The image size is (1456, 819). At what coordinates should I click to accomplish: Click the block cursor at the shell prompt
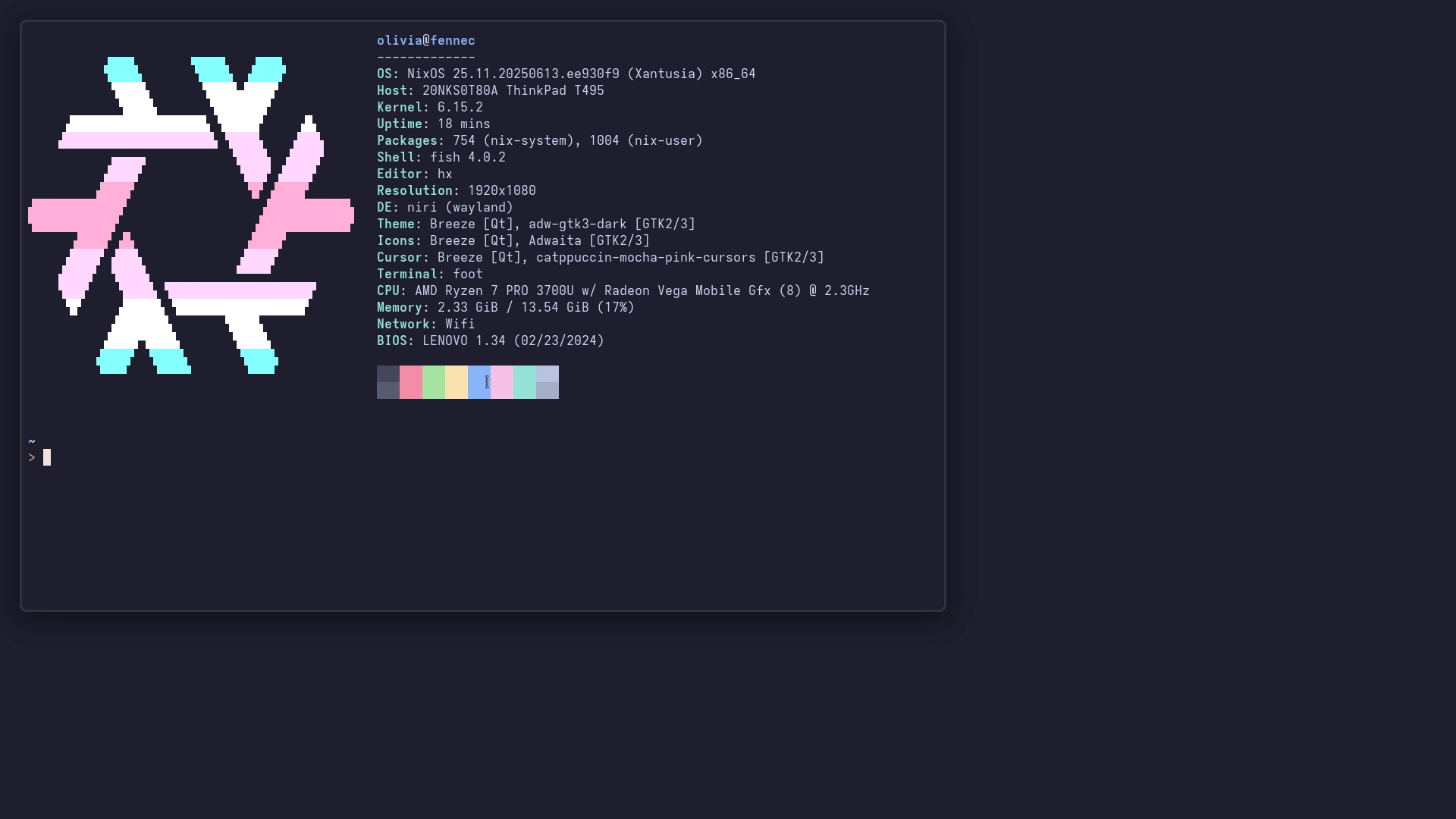click(x=47, y=458)
